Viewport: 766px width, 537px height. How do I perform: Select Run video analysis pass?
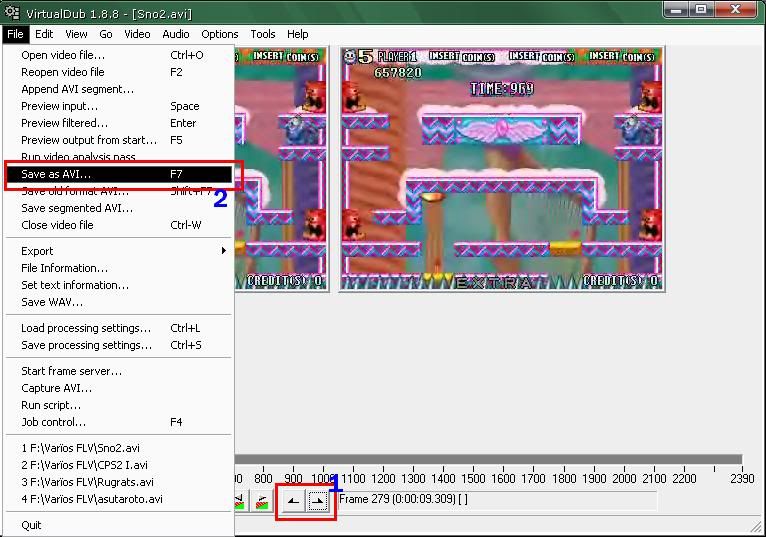pos(118,157)
